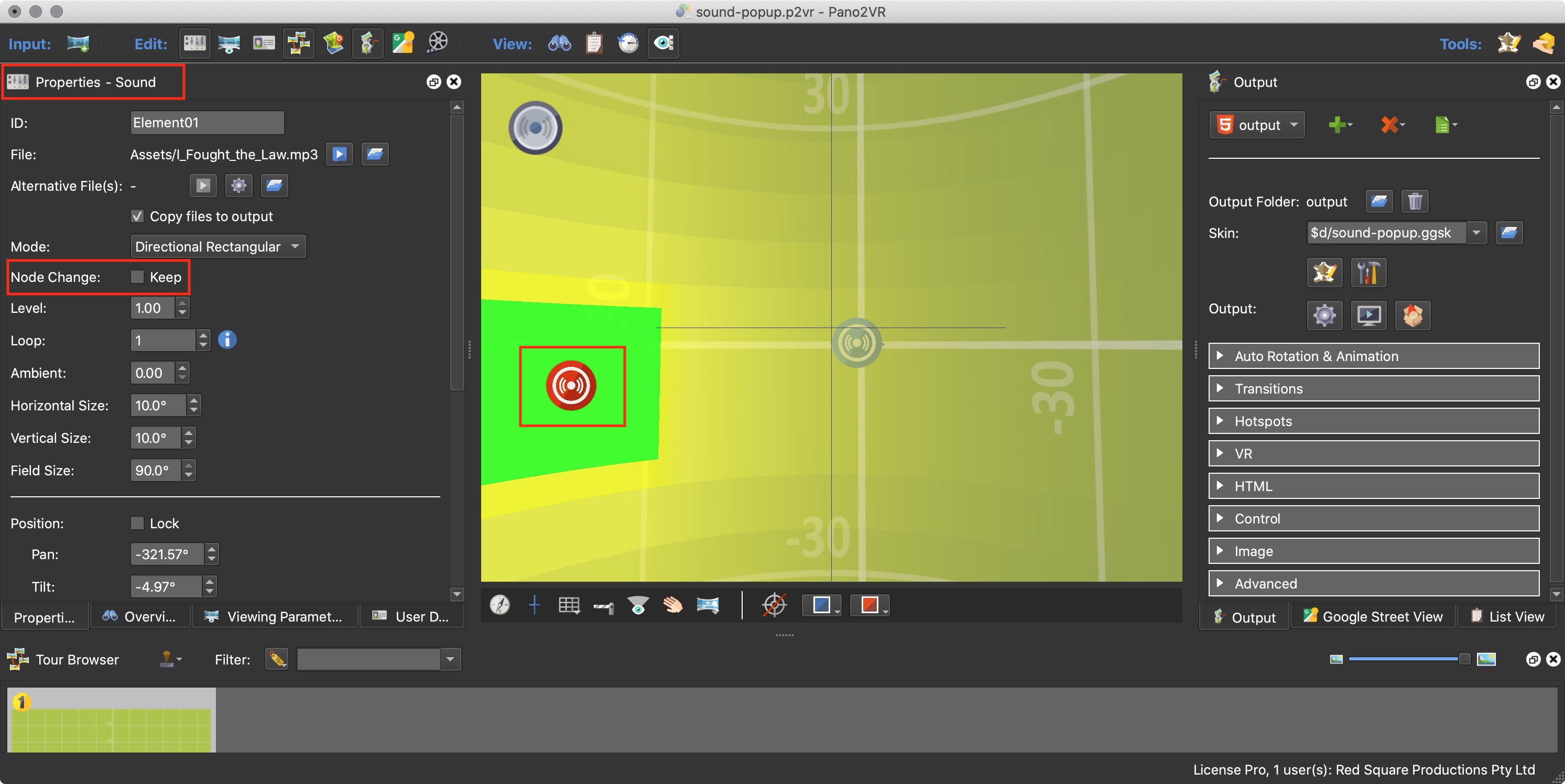Open the output format dropdown
The height and width of the screenshot is (784, 1565).
point(1256,125)
